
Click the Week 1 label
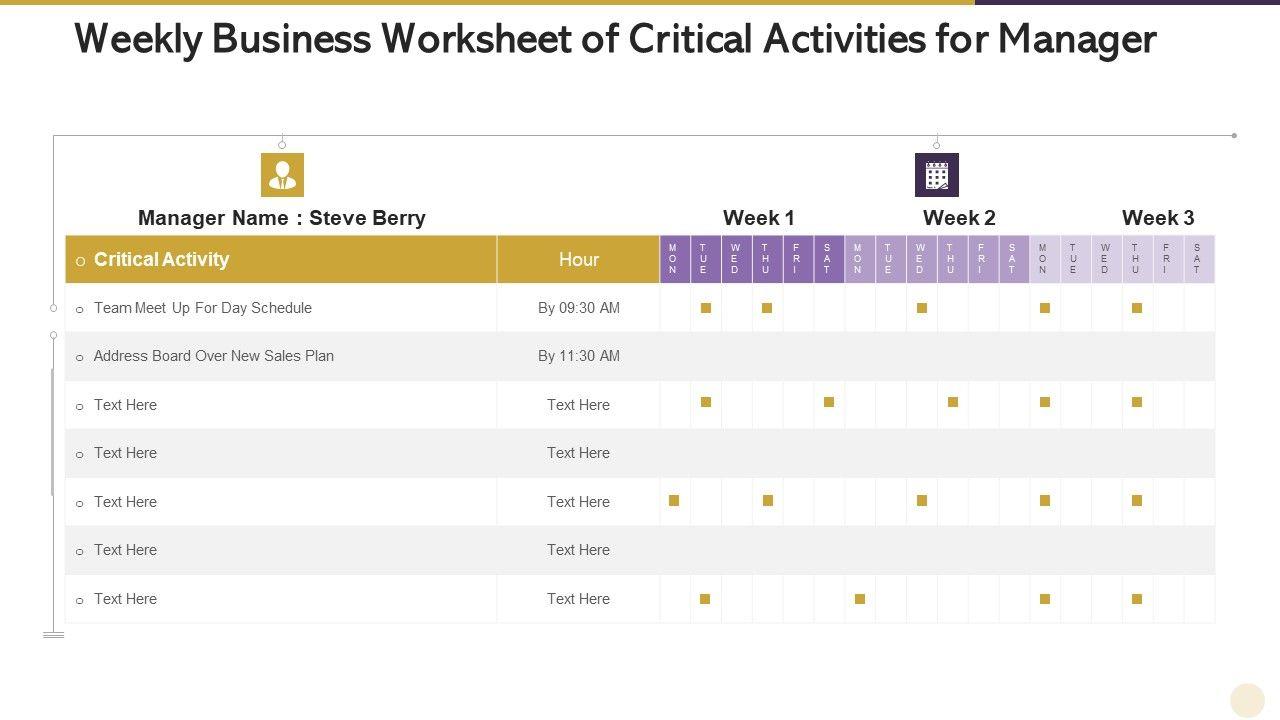[x=758, y=218]
